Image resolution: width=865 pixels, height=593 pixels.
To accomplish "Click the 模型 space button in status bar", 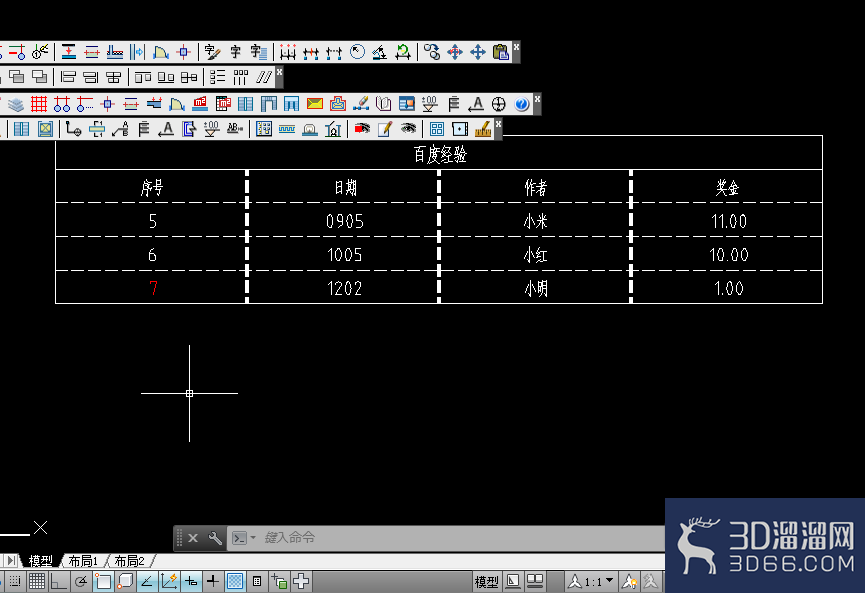I will [486, 582].
